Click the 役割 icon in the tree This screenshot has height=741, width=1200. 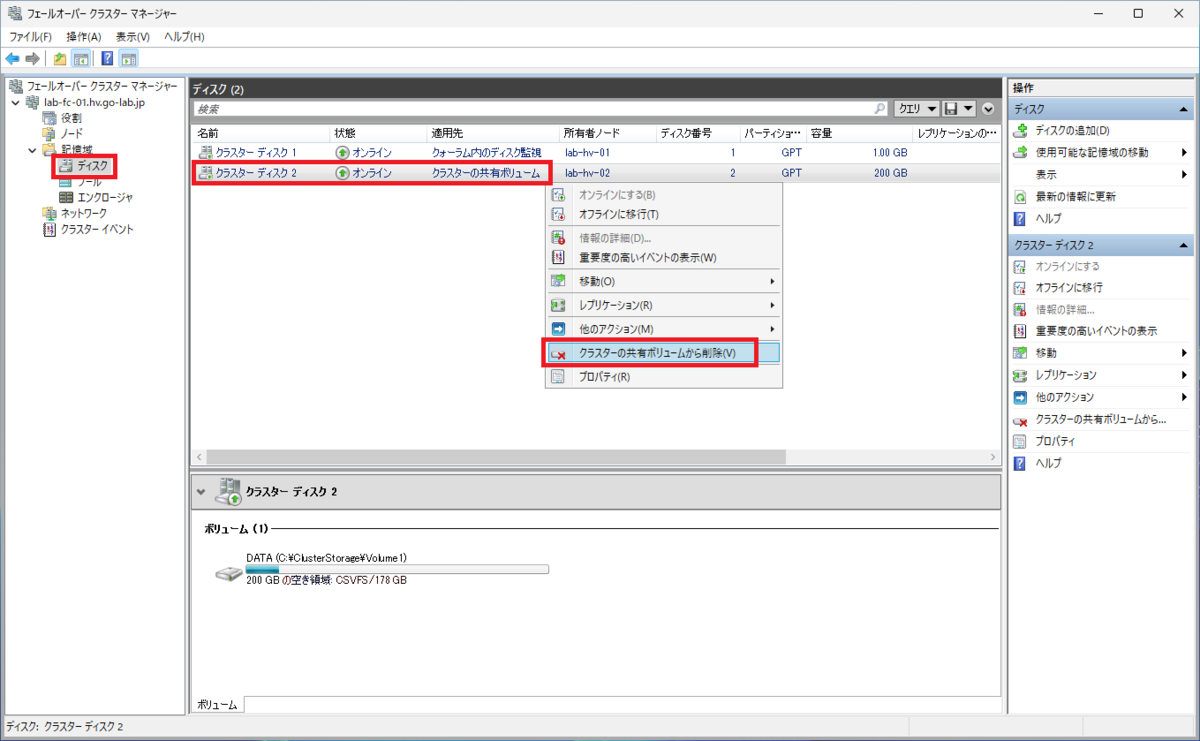tap(49, 118)
